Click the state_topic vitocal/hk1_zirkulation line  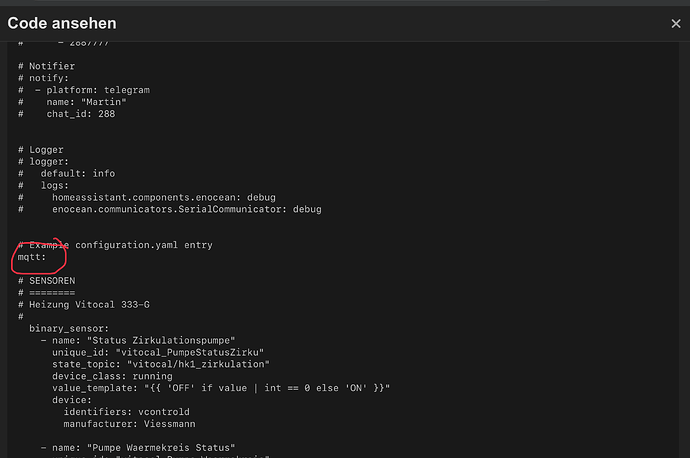point(161,364)
